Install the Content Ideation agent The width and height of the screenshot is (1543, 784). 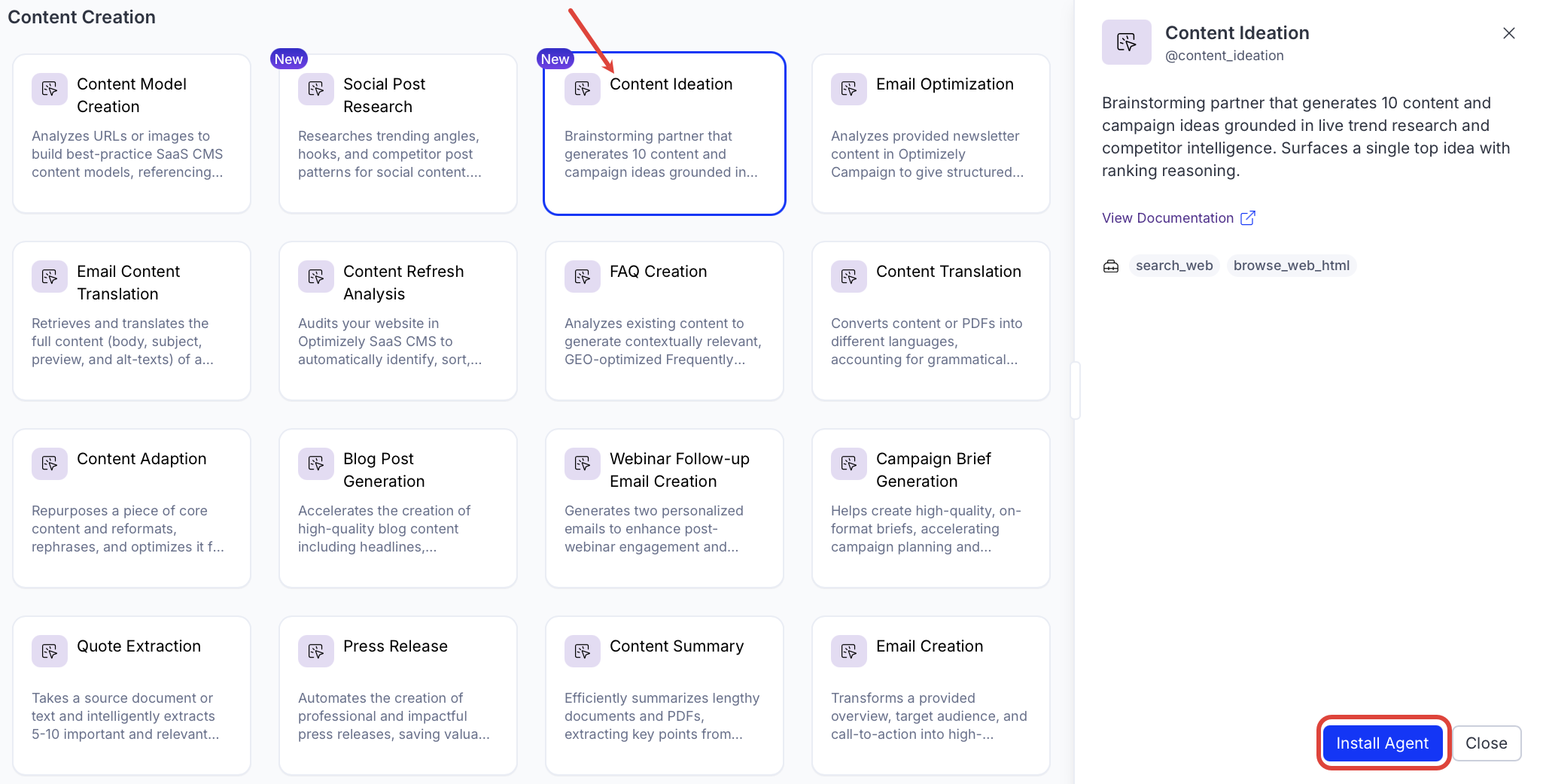[x=1382, y=743]
